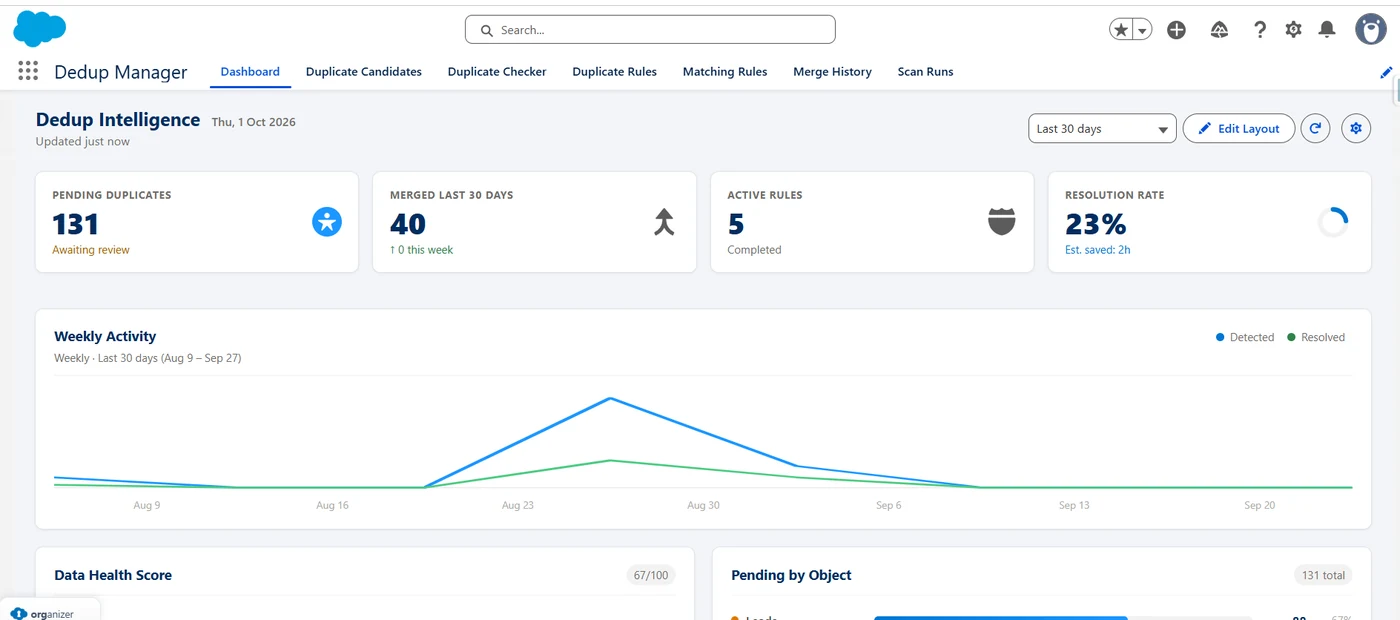Open the Duplicate Candidates tab
The width and height of the screenshot is (1400, 620).
tap(364, 72)
